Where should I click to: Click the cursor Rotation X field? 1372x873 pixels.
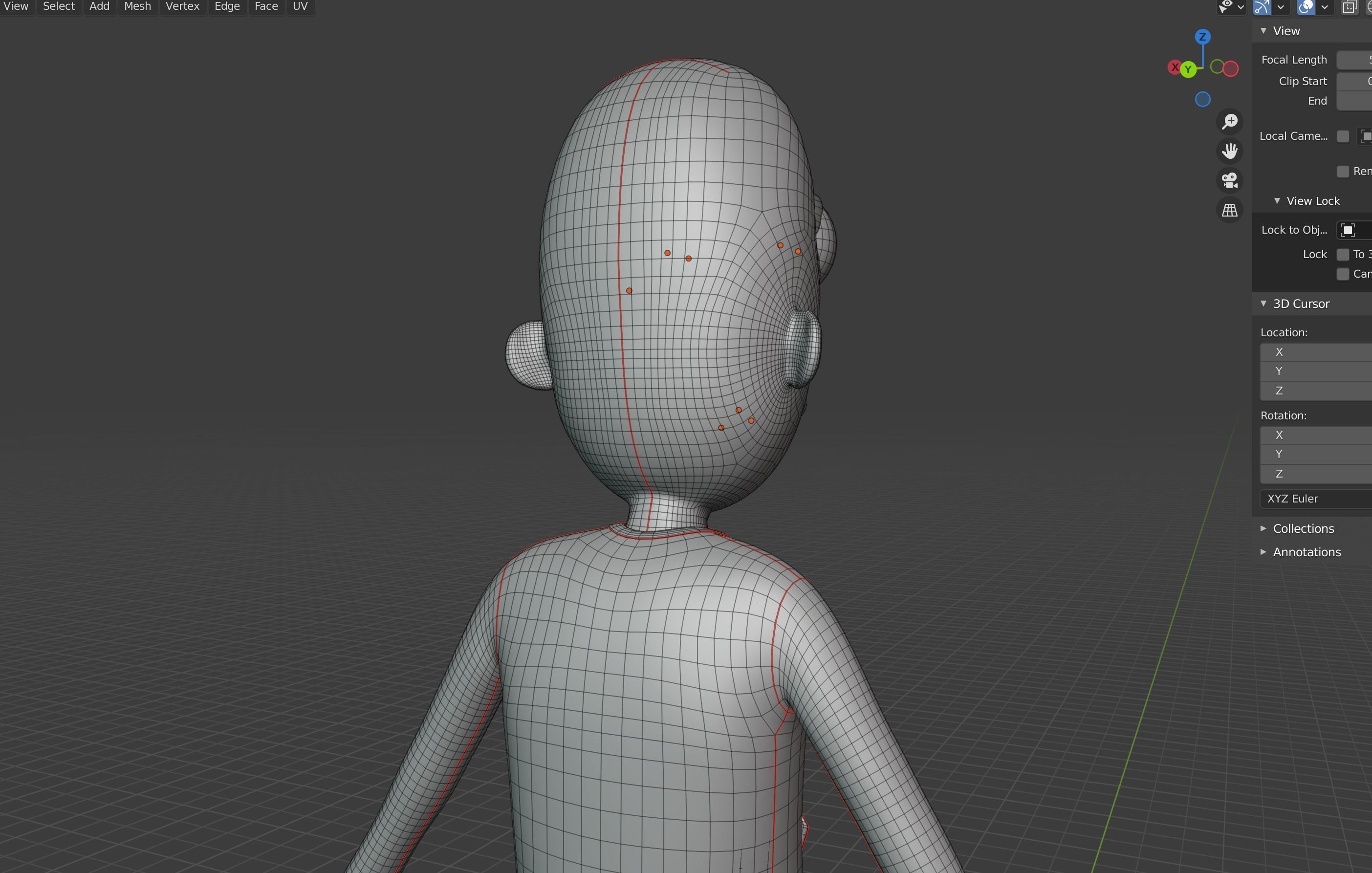1316,436
